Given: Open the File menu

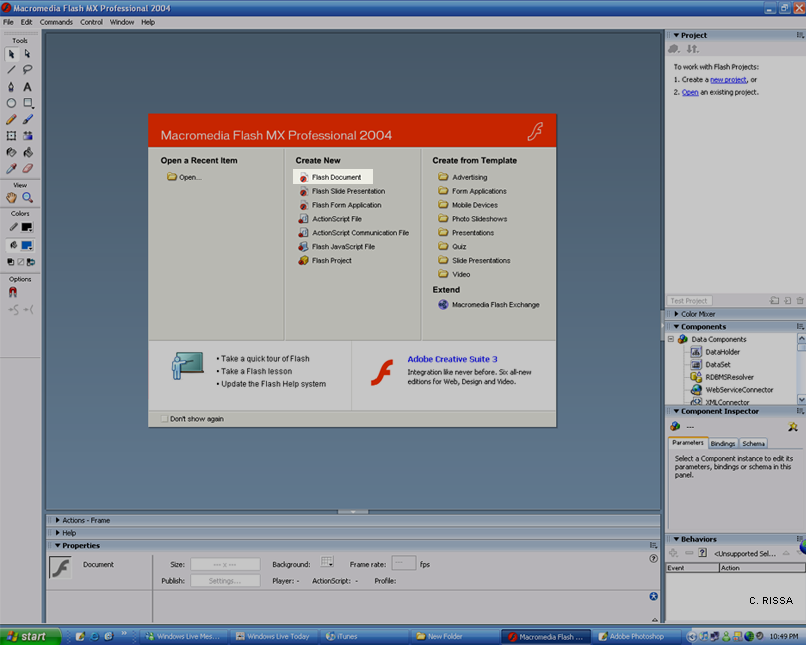Looking at the screenshot, I should 8,22.
